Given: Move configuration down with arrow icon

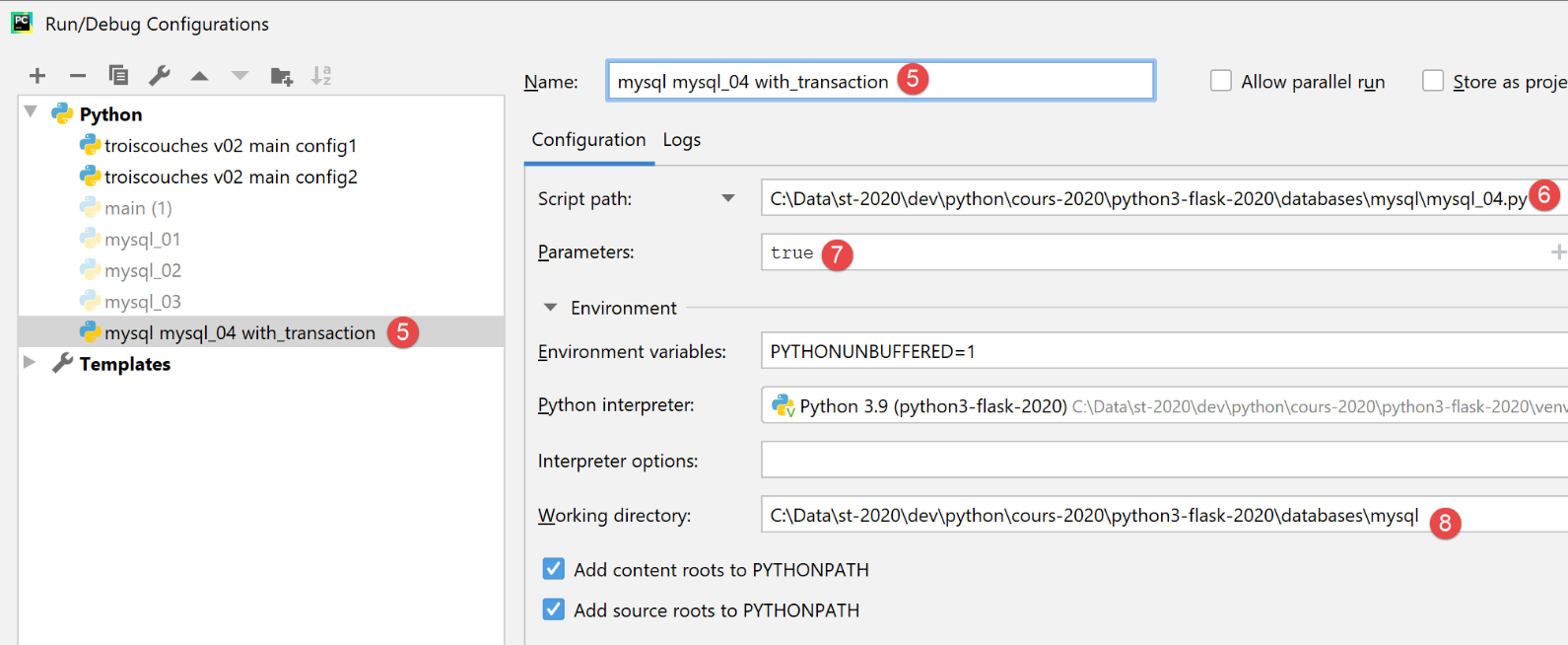Looking at the screenshot, I should [239, 76].
